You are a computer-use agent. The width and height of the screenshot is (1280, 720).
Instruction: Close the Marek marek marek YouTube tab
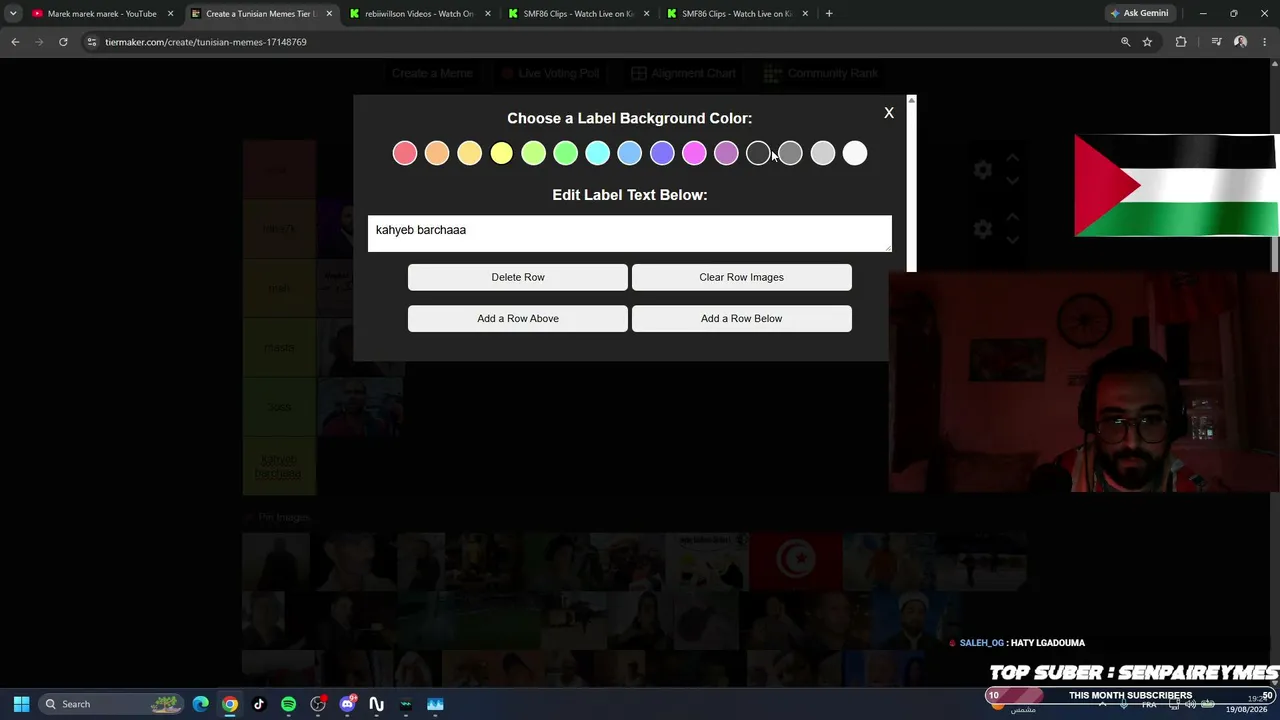(x=170, y=14)
